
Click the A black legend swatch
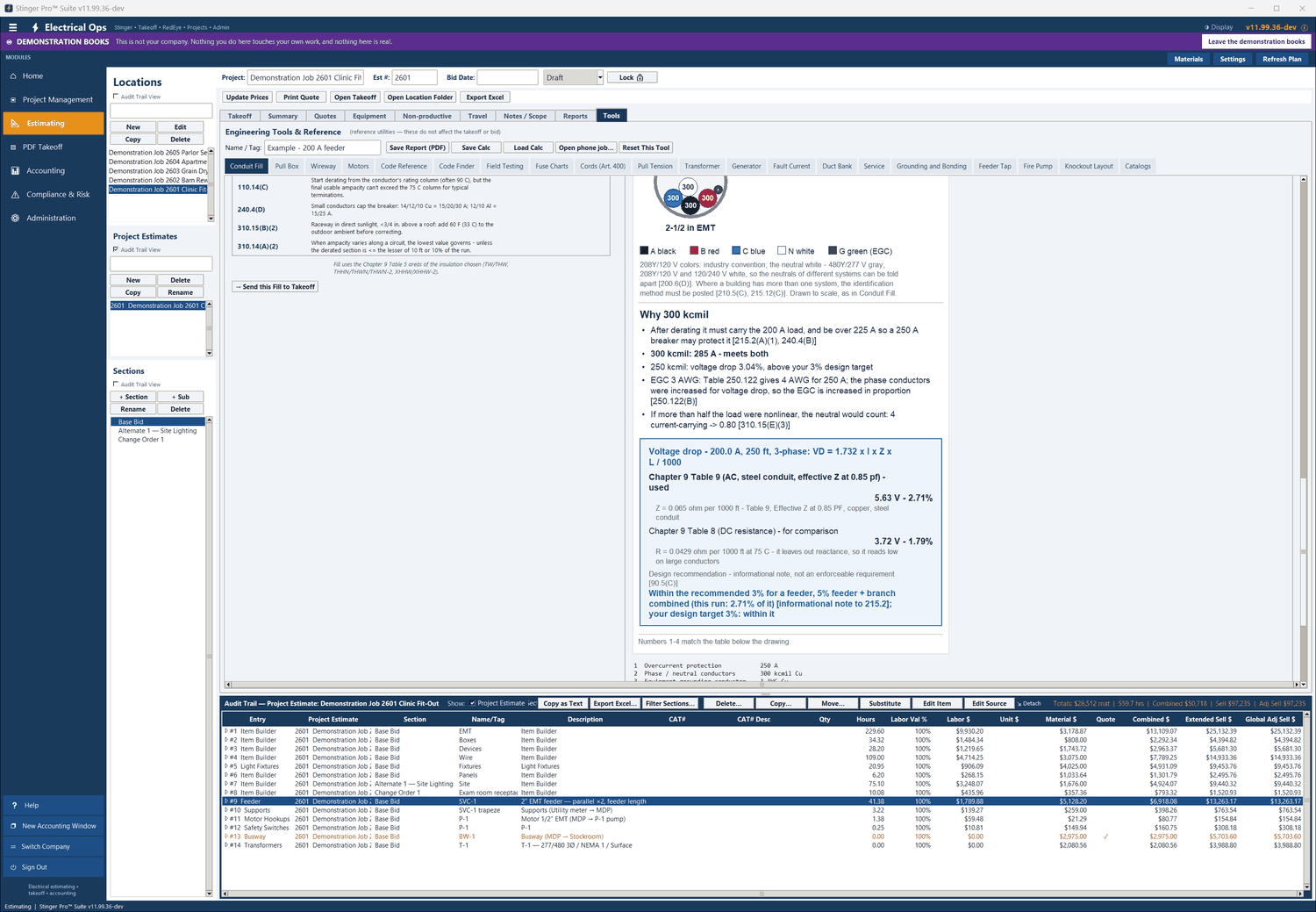tap(644, 250)
